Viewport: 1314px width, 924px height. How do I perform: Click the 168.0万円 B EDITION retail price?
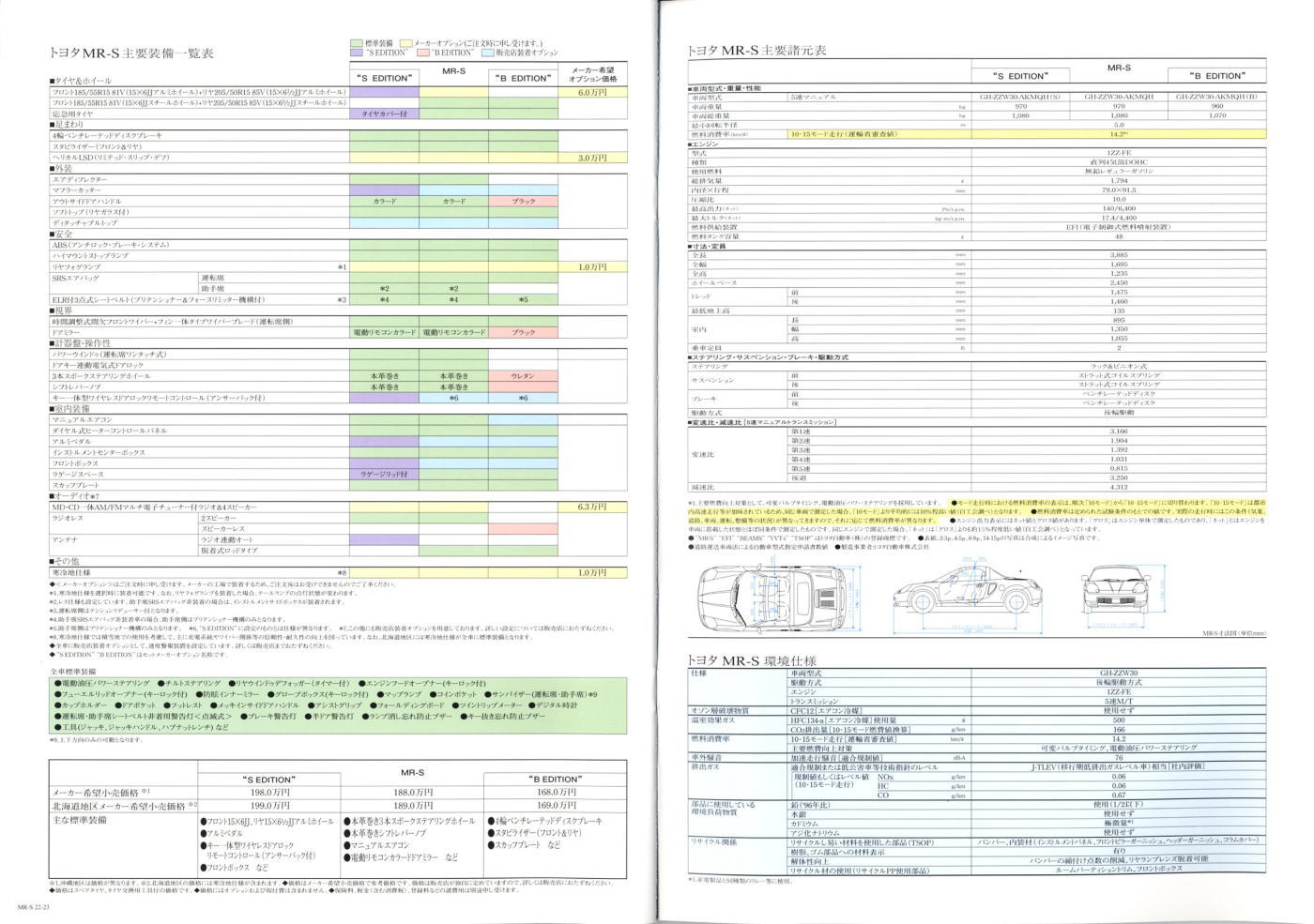click(x=555, y=793)
